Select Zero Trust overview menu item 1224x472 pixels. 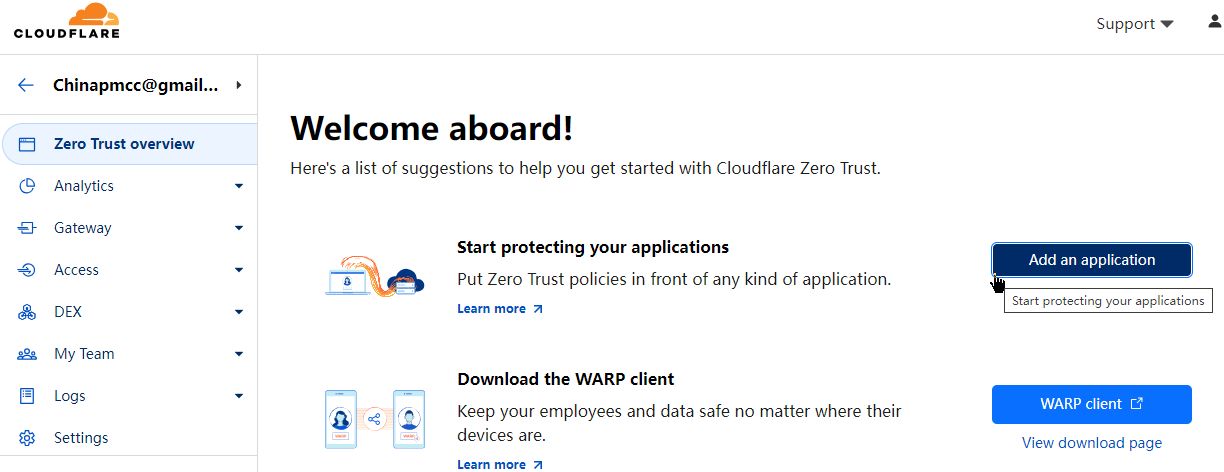click(x=124, y=144)
